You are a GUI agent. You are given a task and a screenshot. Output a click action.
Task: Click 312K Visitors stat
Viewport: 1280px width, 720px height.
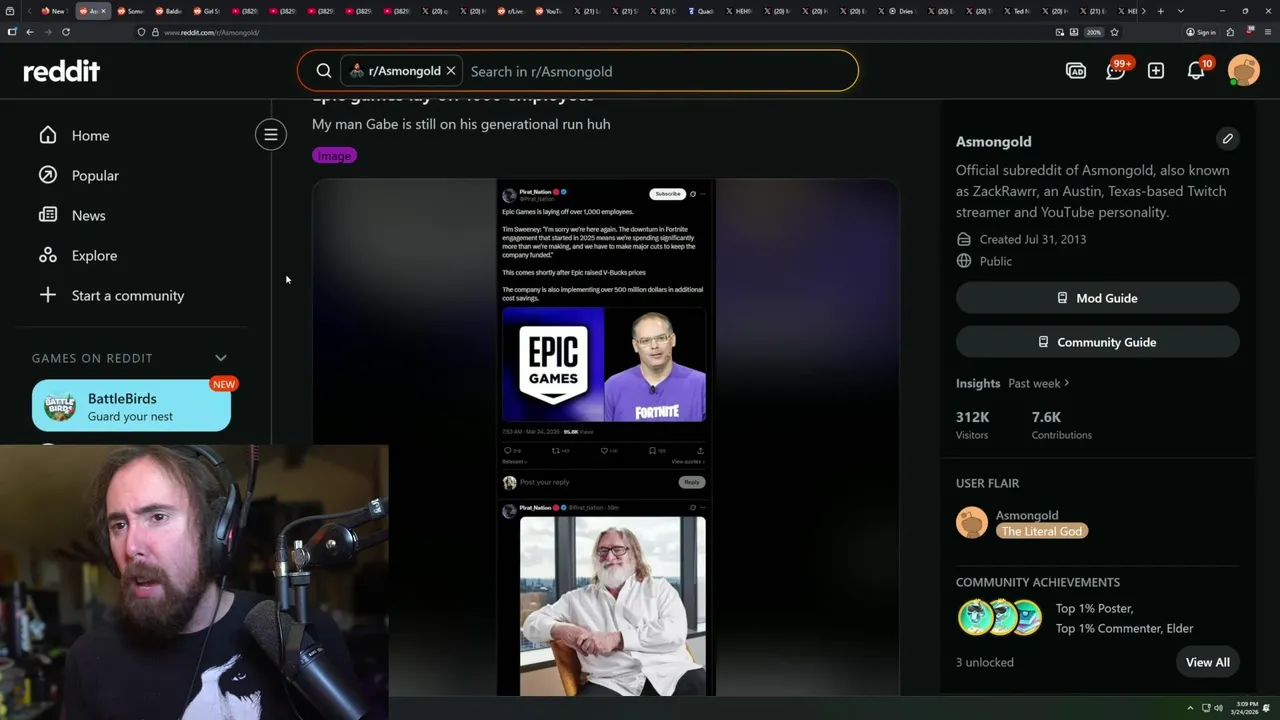(972, 425)
